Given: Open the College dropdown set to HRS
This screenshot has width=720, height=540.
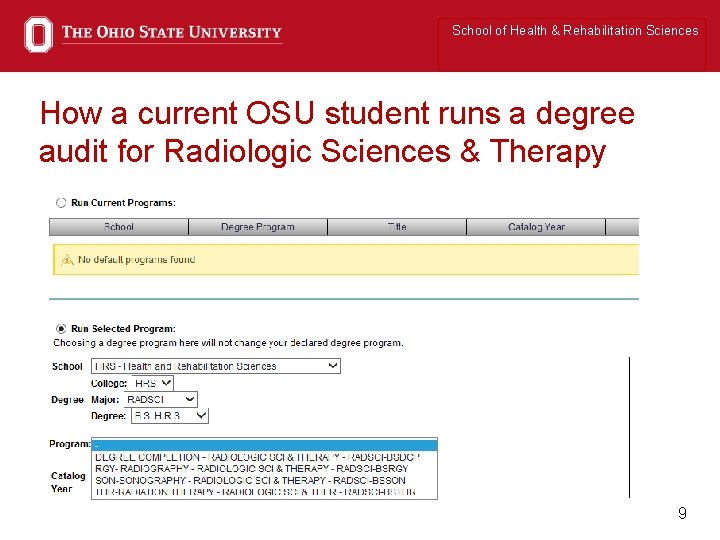Looking at the screenshot, I should click(x=152, y=383).
